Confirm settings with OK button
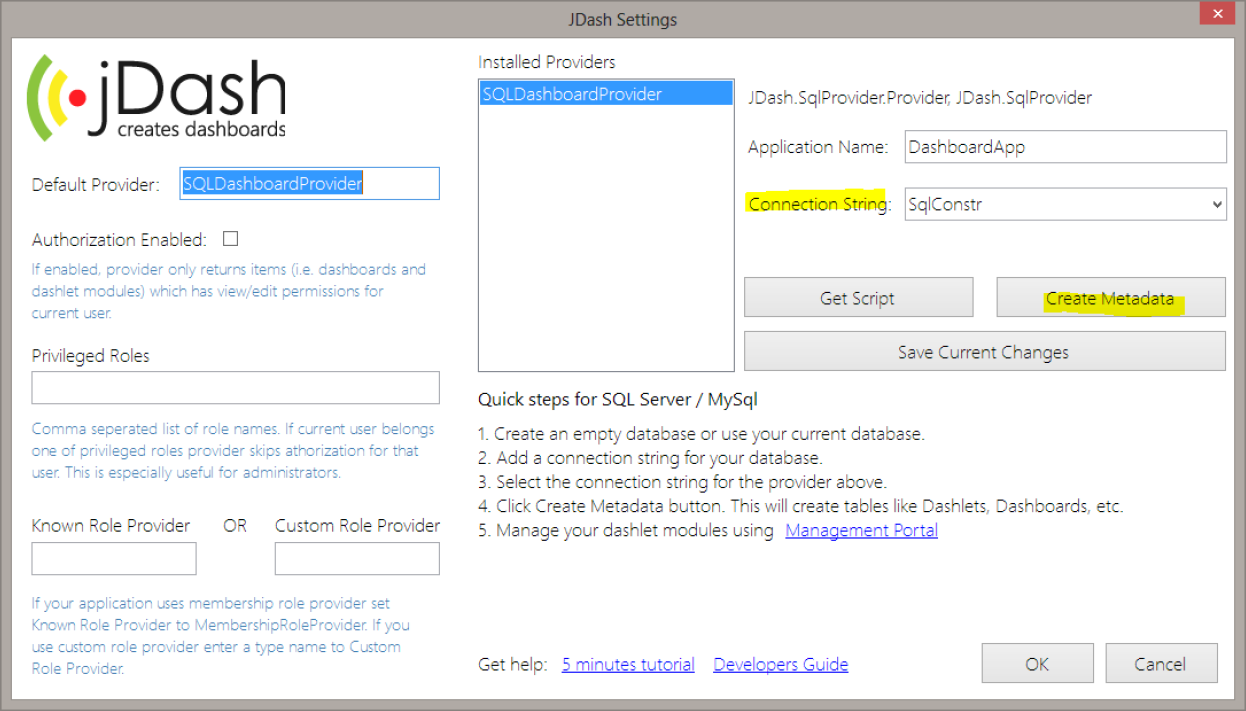Image resolution: width=1246 pixels, height=711 pixels. pyautogui.click(x=1037, y=664)
